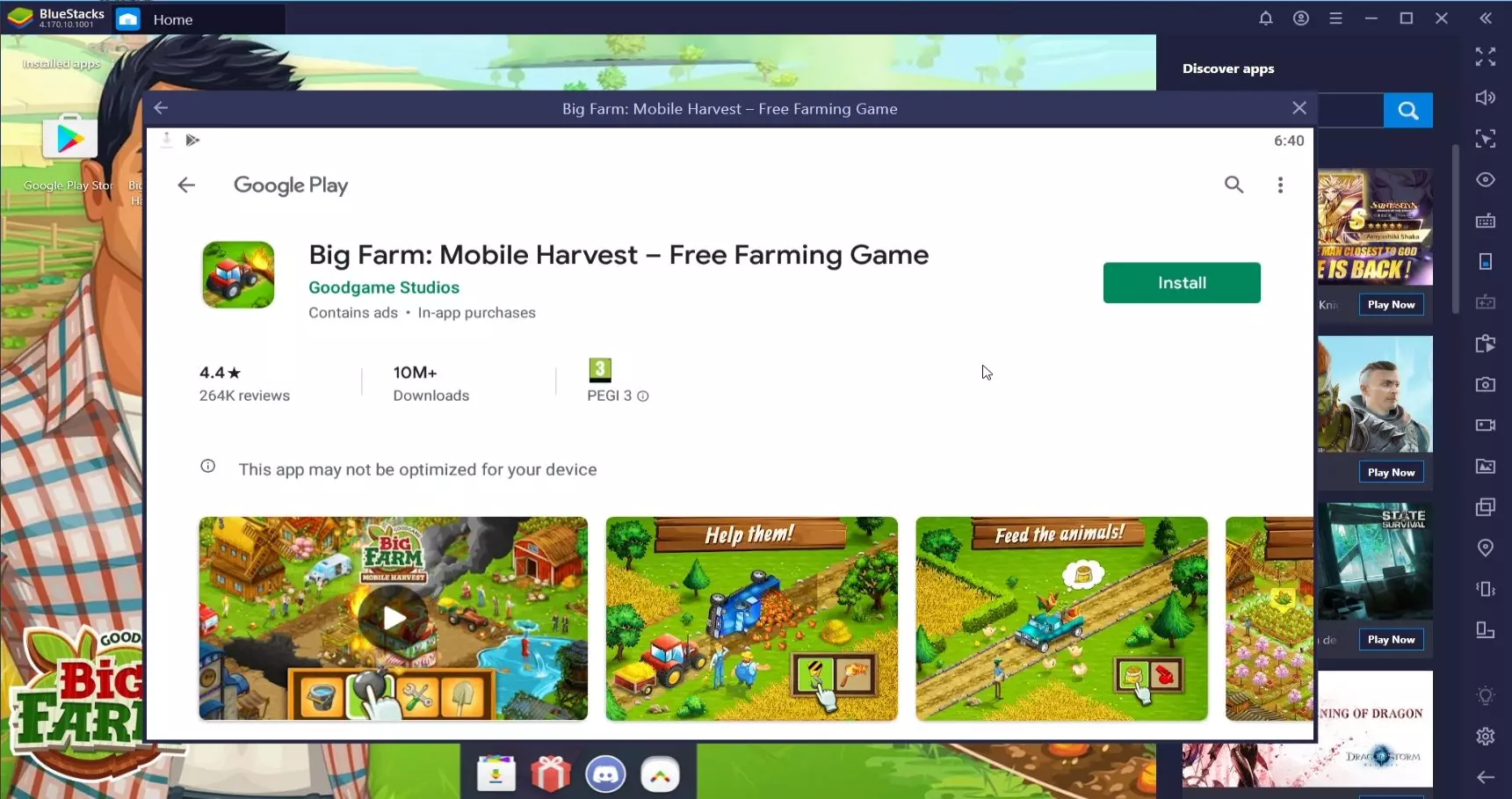Click the PEGI 3 info circle
The image size is (1512, 799).
point(643,396)
